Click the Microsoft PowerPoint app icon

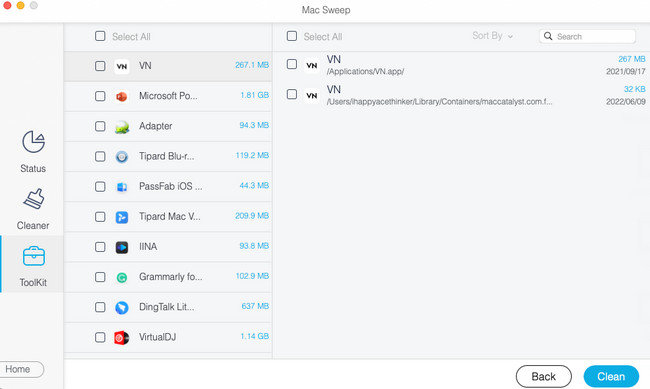click(x=121, y=96)
